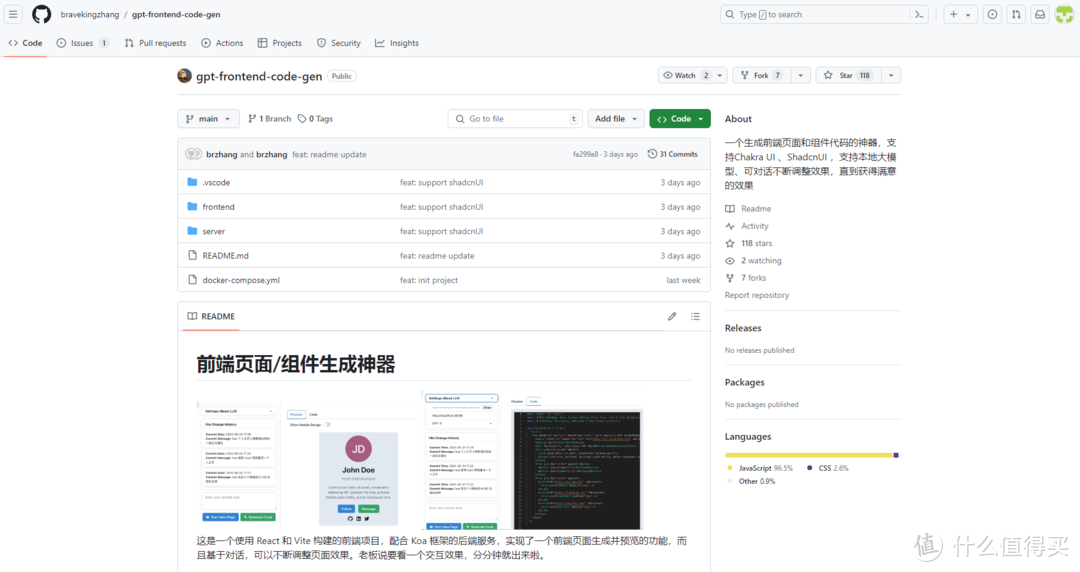Switch to the Code tab
This screenshot has width=1080, height=572.
(x=25, y=43)
